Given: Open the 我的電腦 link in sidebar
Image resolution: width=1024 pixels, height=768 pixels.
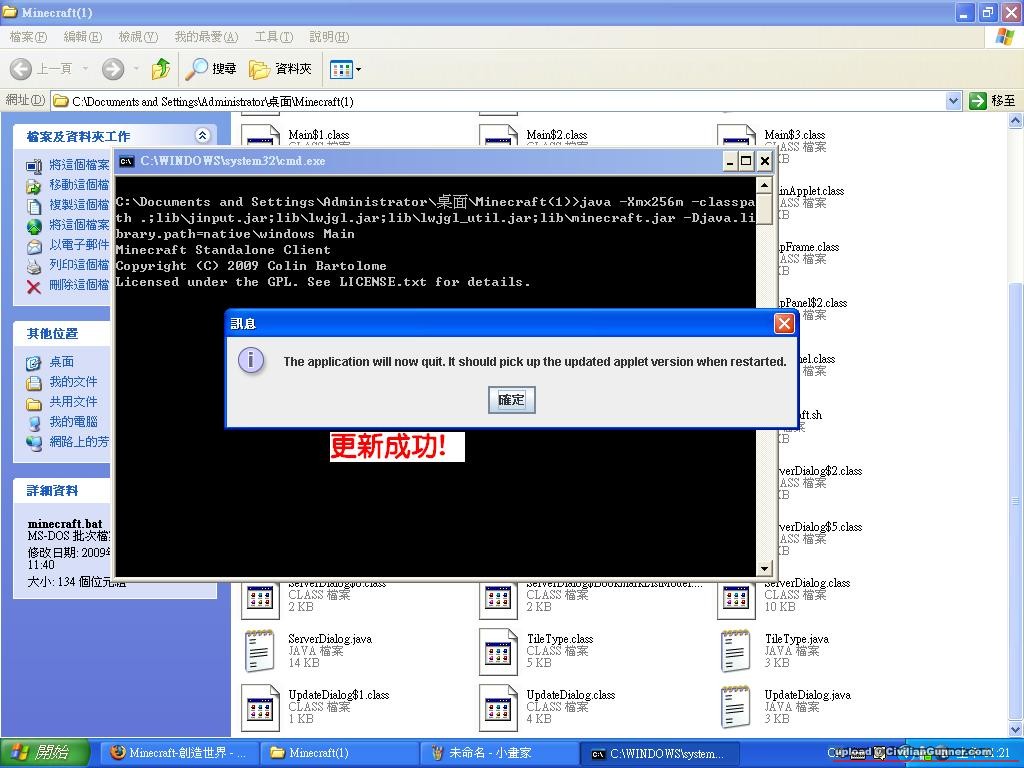Looking at the screenshot, I should click(x=73, y=422).
